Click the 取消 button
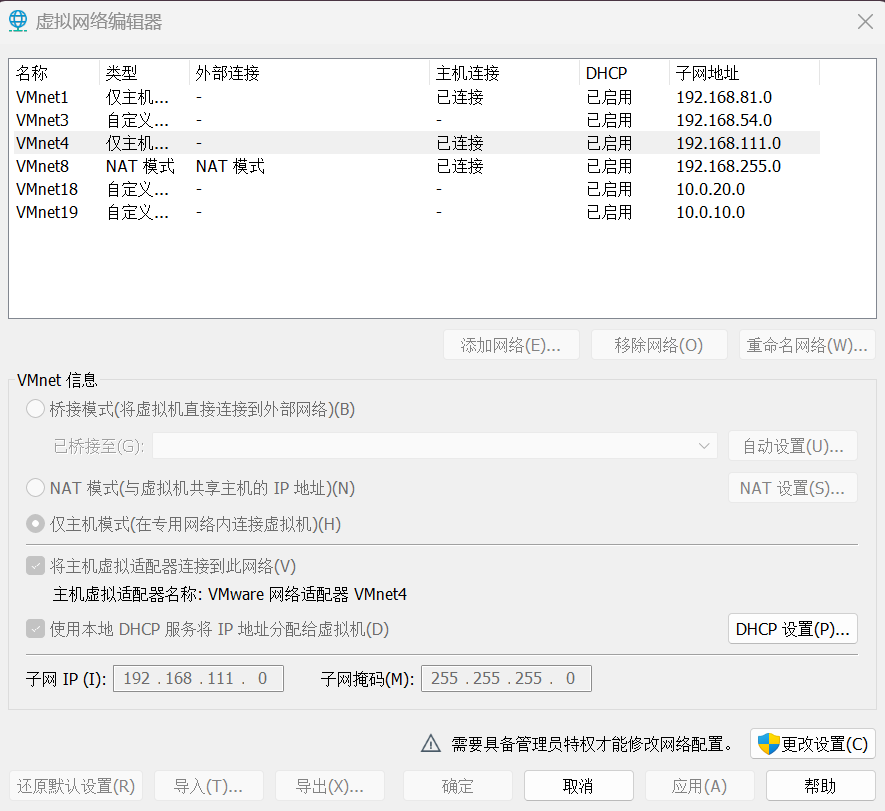Viewport: 885px width, 811px height. pyautogui.click(x=579, y=786)
